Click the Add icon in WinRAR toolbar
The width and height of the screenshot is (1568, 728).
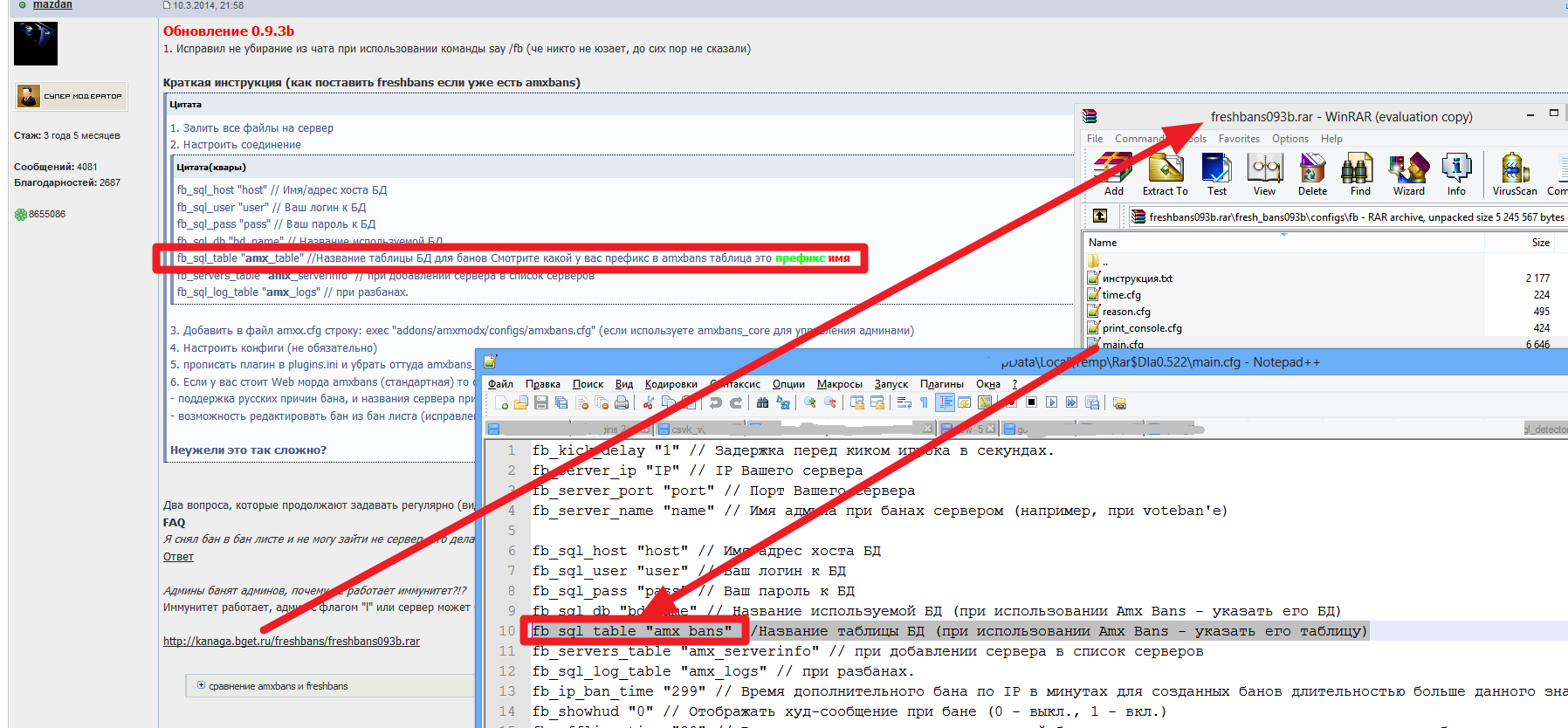tap(1113, 175)
